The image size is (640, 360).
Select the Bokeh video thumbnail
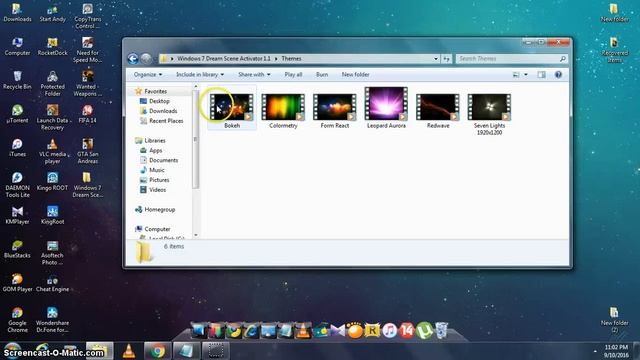coord(232,107)
